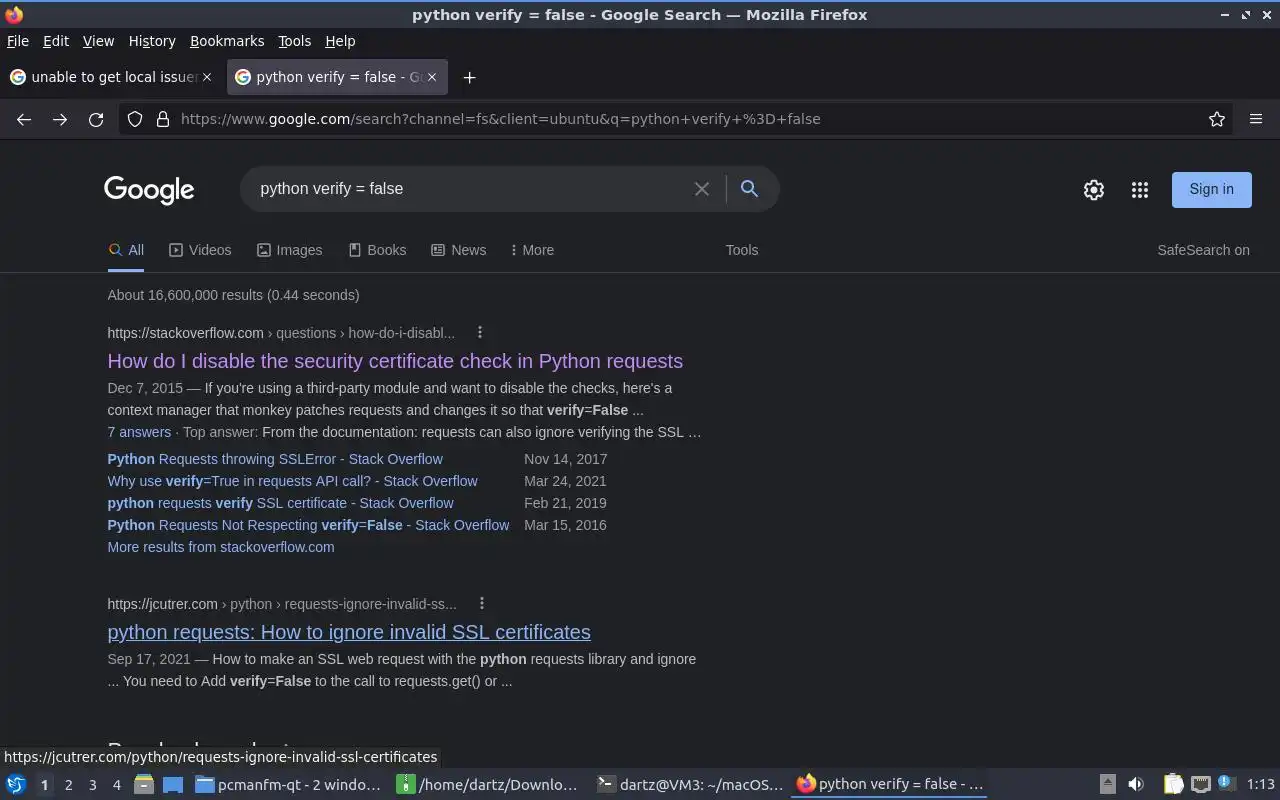The image size is (1280, 800).
Task: Open the Lubuntu start menu icon
Action: coord(16,785)
